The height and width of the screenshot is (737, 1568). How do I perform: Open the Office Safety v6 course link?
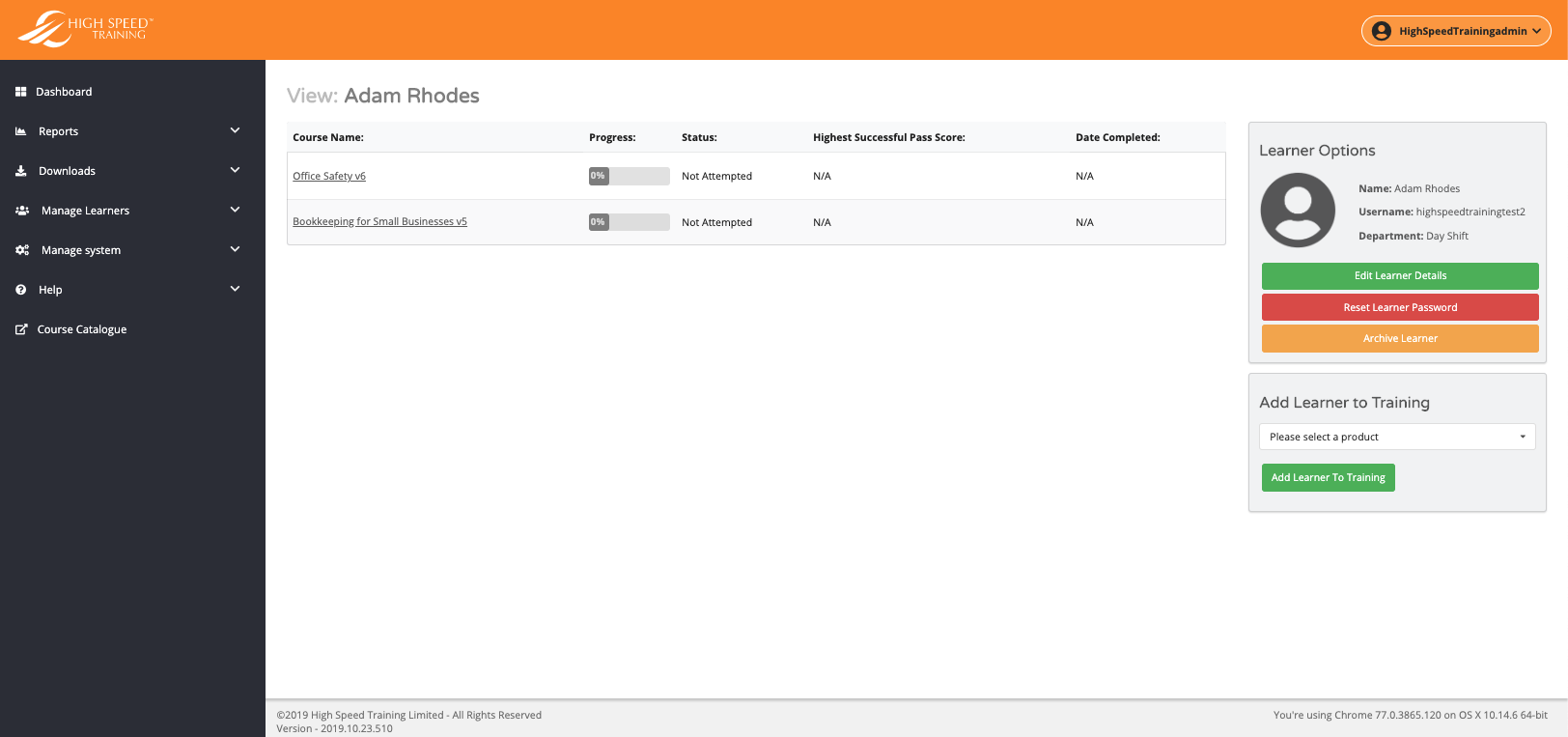(329, 176)
